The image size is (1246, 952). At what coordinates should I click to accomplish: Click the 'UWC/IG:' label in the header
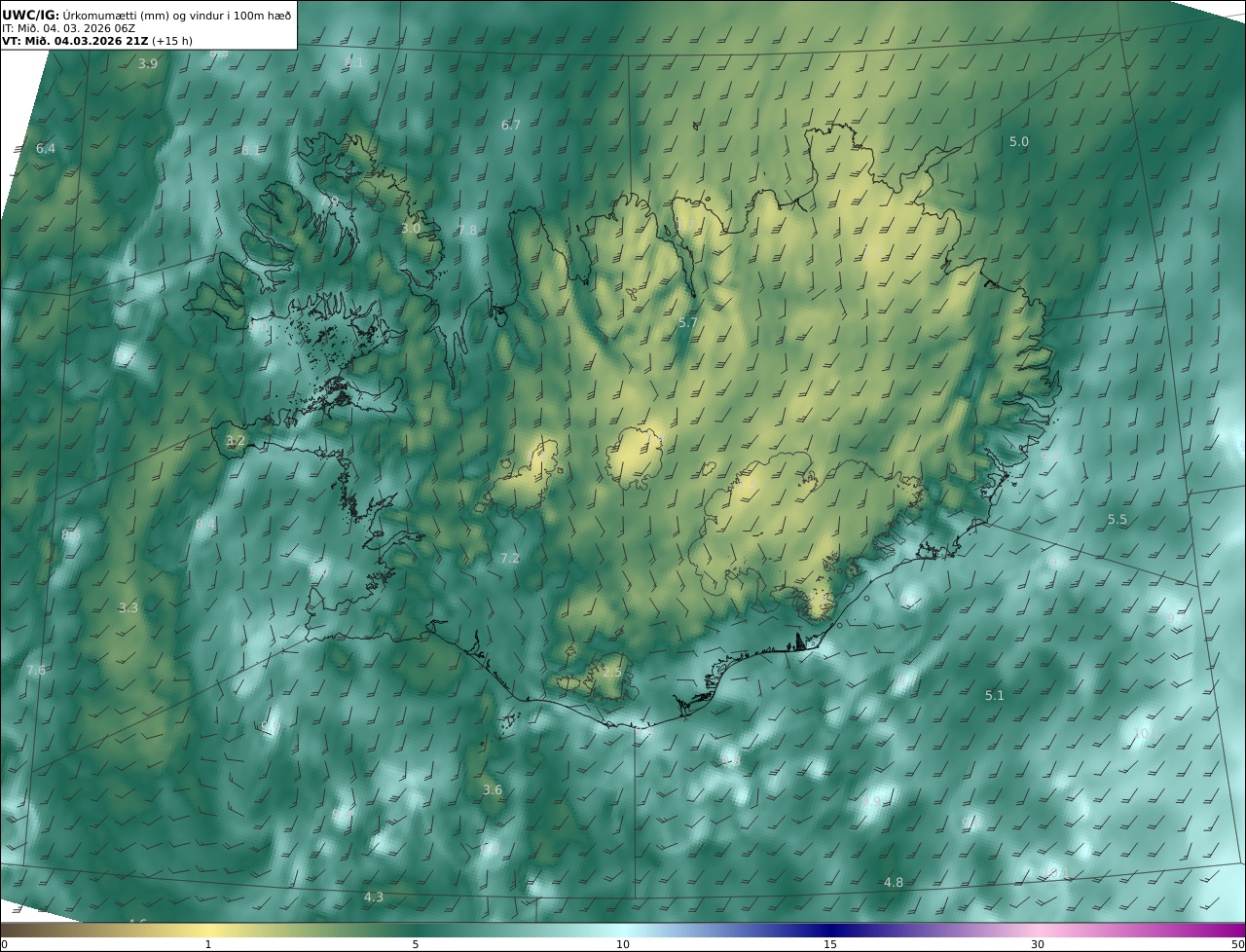30,15
